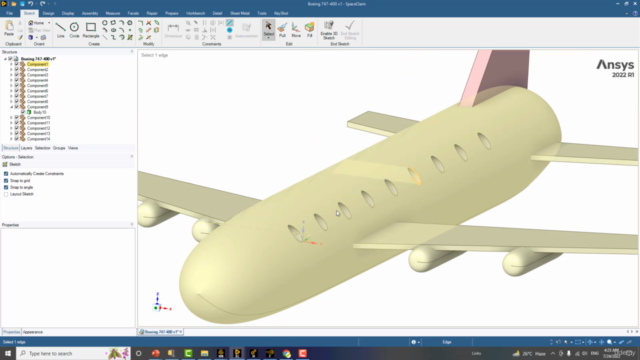Viewport: 640px width, 360px height.
Task: Switch to the Design ribbon tab
Action: (x=48, y=13)
